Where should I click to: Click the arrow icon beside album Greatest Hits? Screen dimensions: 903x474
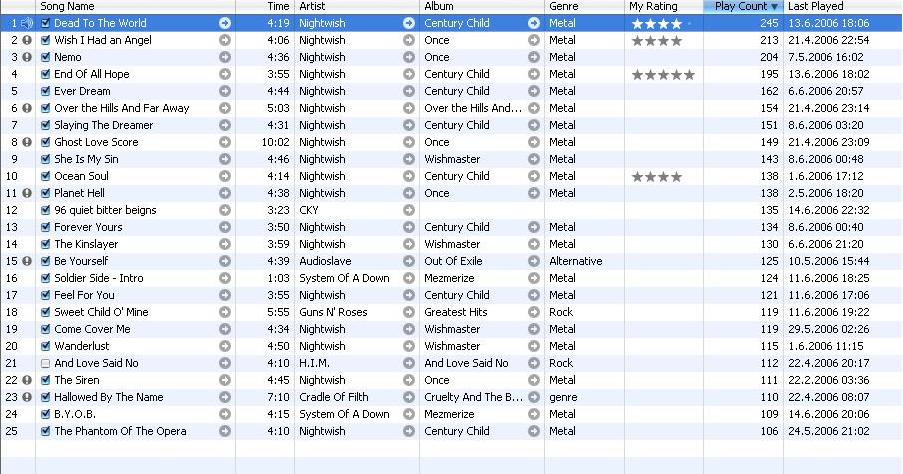coord(534,312)
